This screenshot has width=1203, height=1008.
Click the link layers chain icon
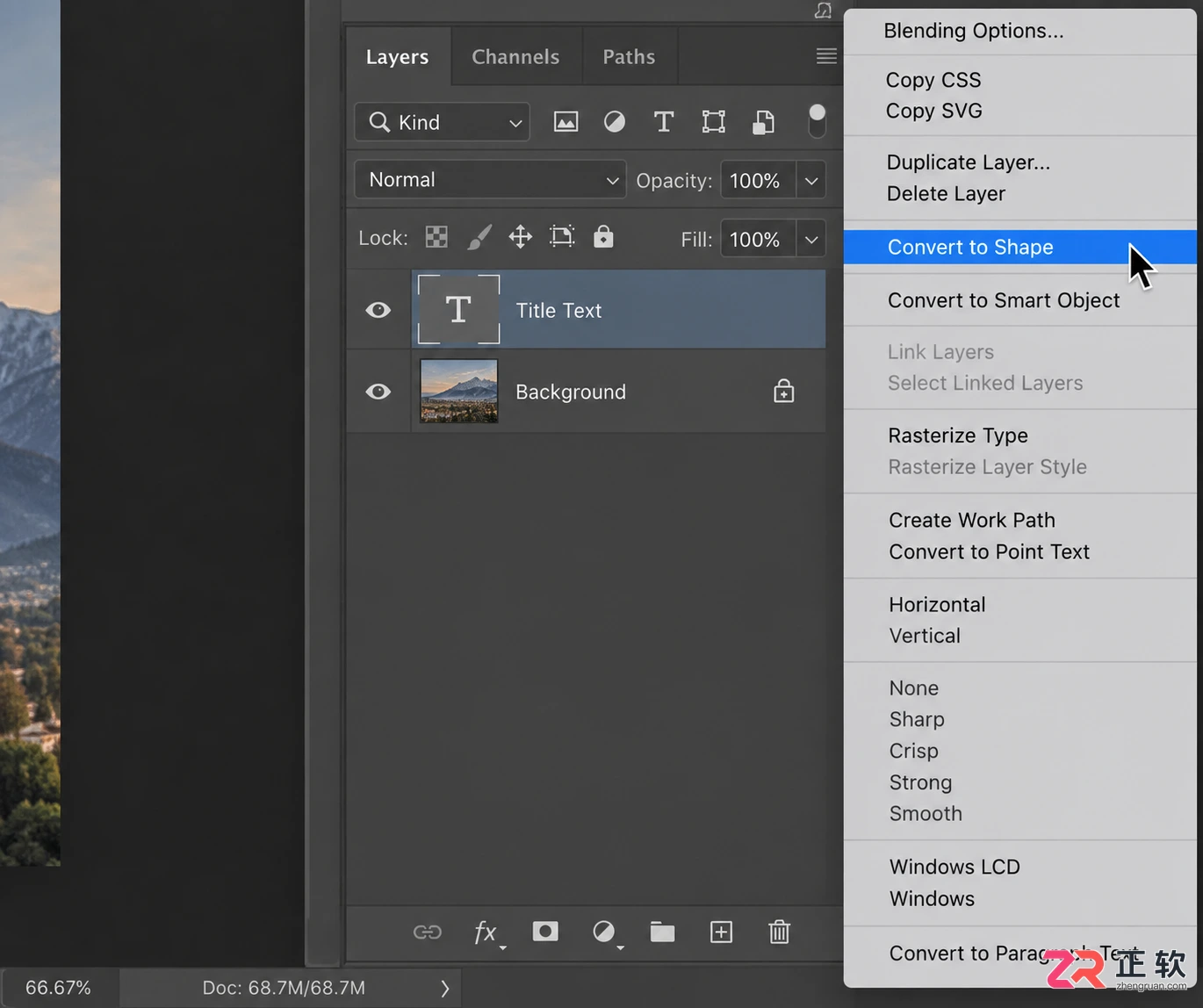pyautogui.click(x=428, y=932)
